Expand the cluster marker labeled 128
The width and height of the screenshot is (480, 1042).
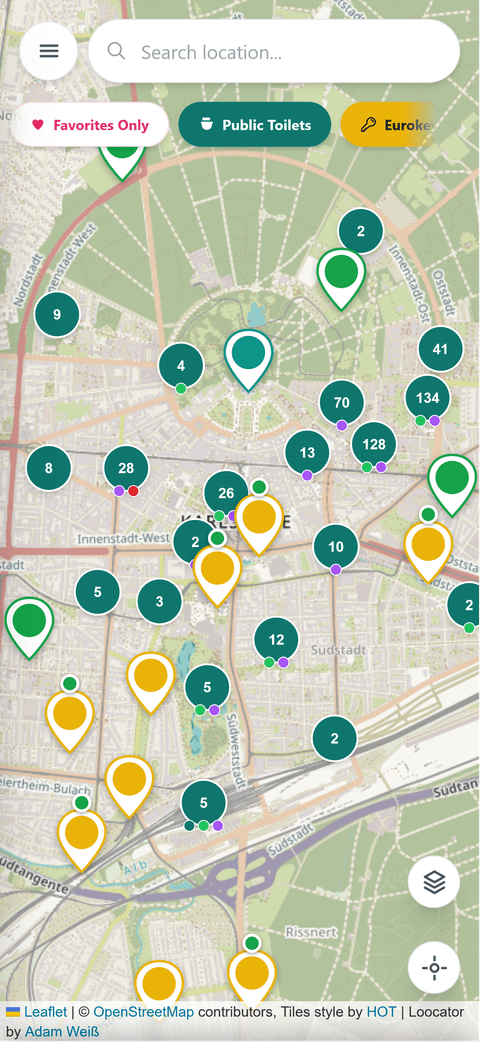[x=374, y=445]
